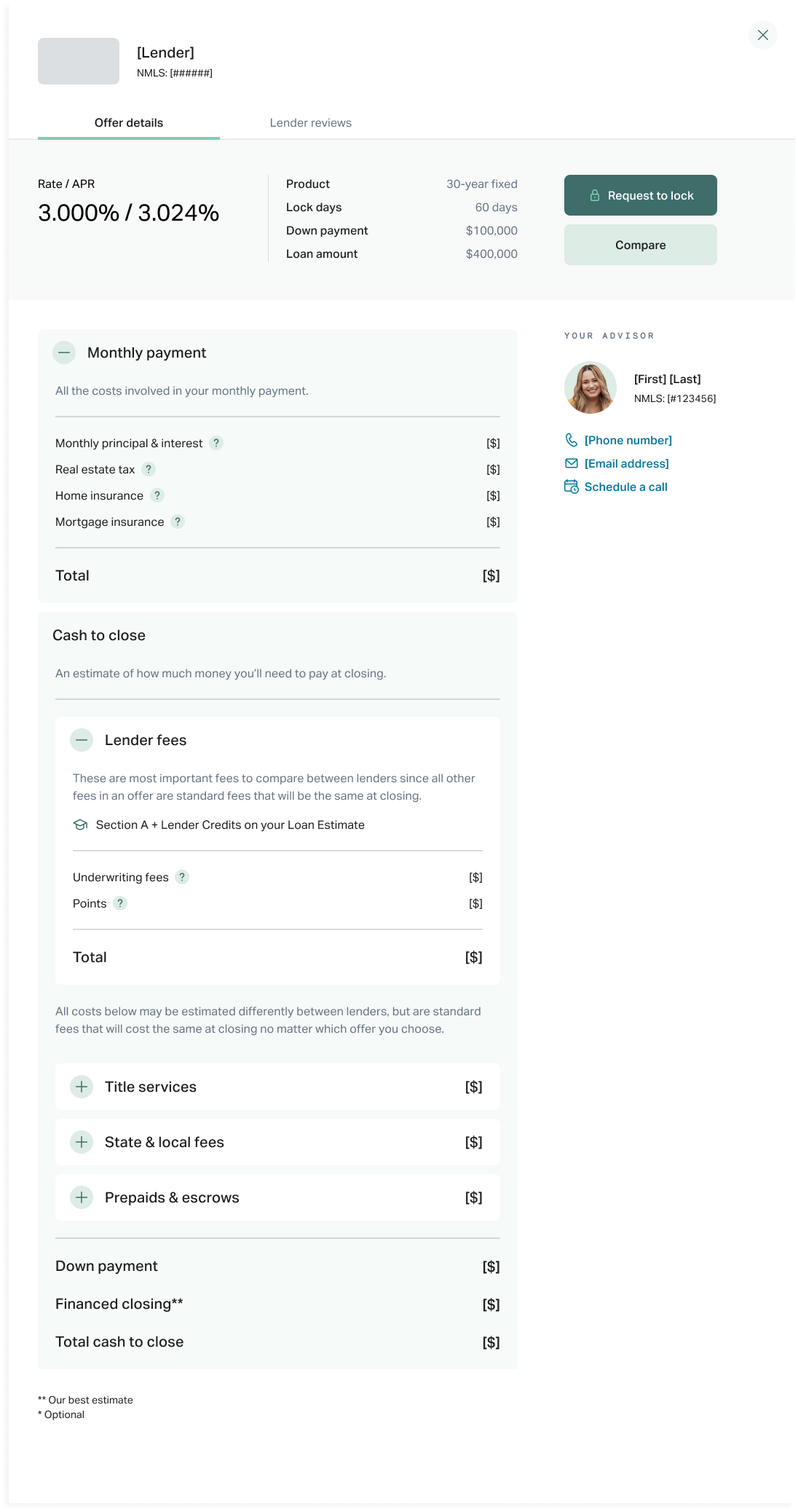Screen dimensions: 798x1512
Task: Click the Real estate tax help icon
Action: pos(149,469)
